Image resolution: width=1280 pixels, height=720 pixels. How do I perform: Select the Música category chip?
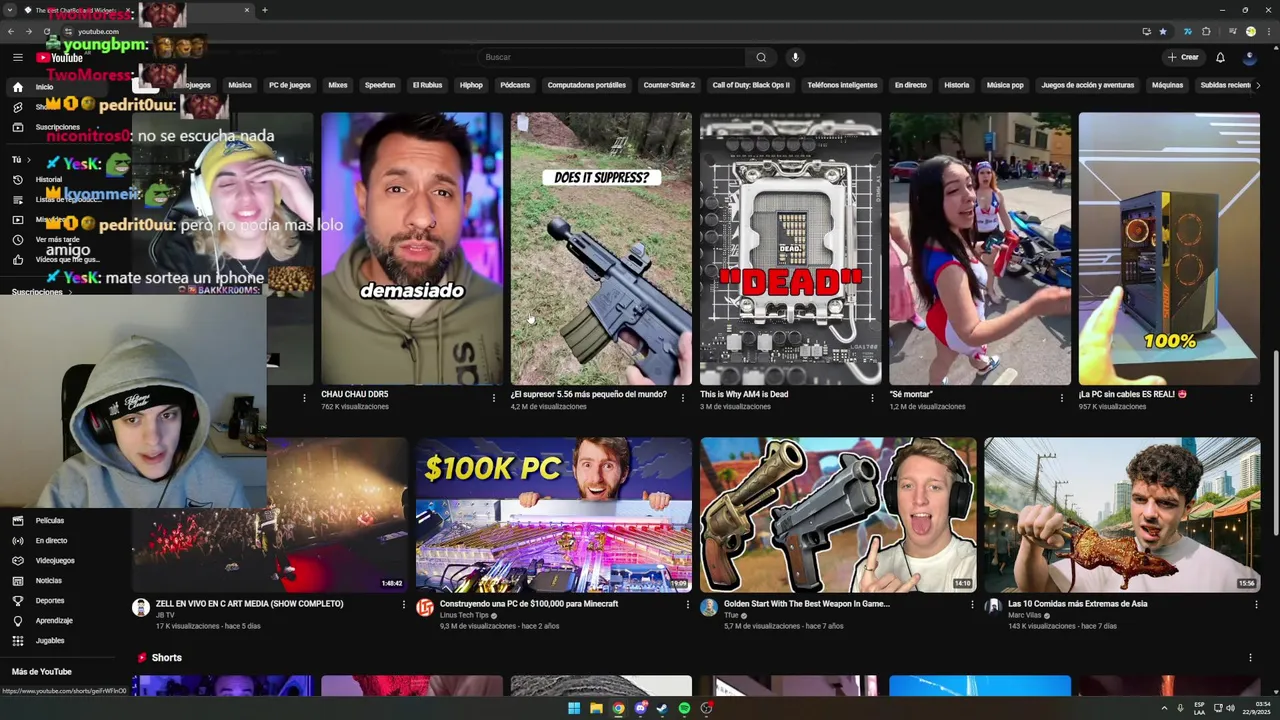coord(240,85)
